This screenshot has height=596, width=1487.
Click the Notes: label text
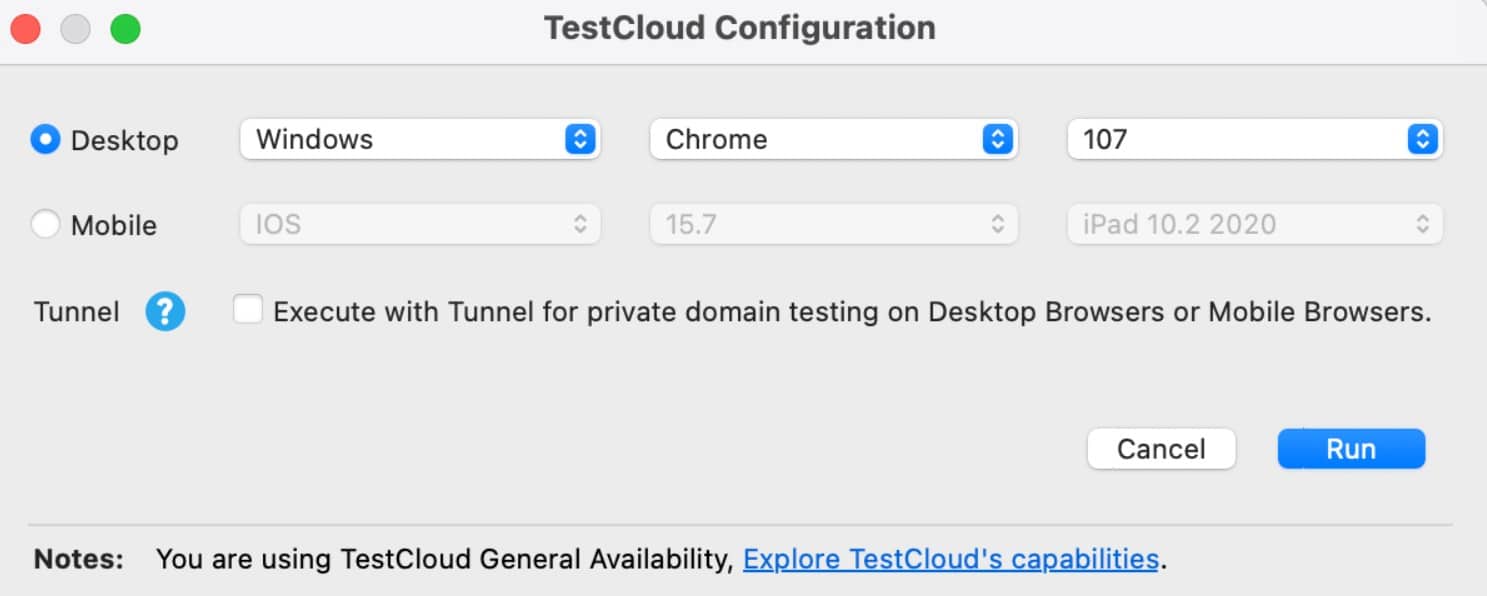79,558
